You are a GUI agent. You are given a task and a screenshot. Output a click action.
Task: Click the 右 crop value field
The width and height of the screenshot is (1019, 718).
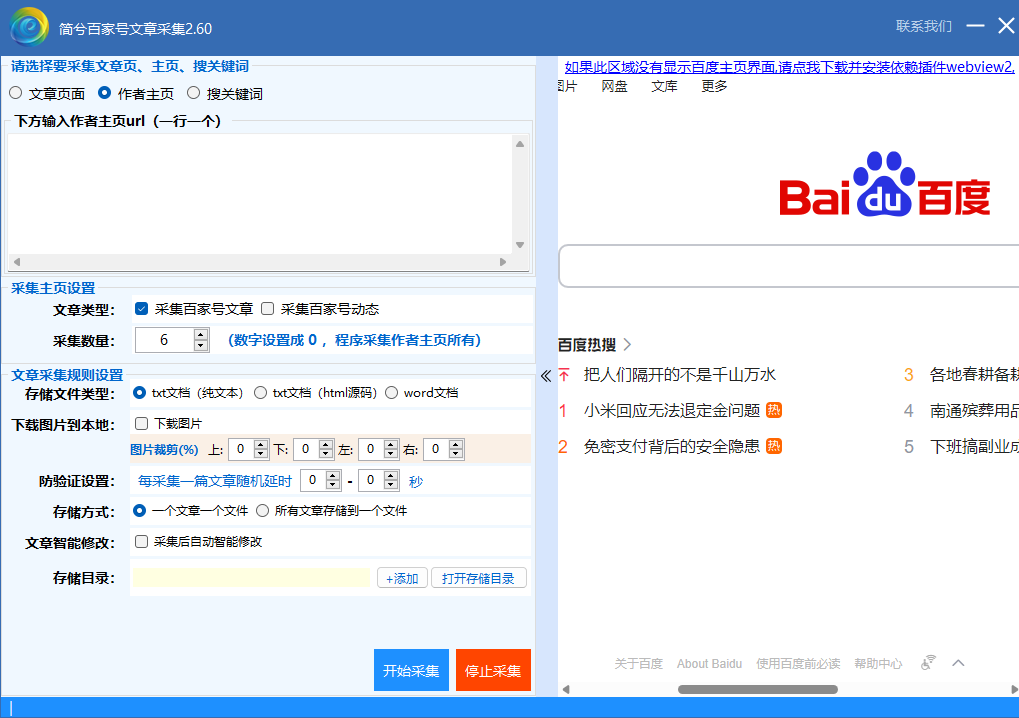[435, 449]
